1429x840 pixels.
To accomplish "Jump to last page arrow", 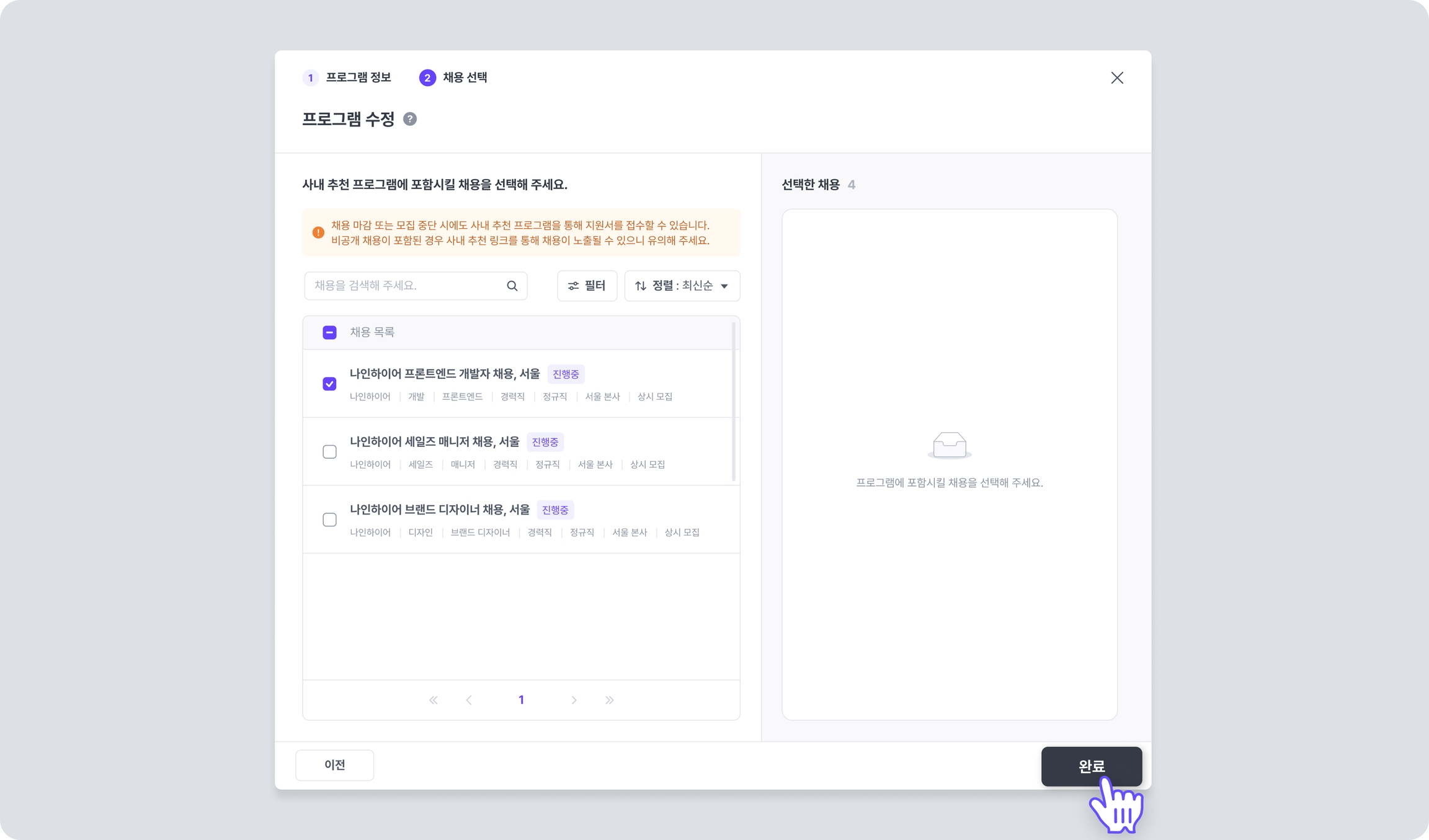I will coord(609,700).
